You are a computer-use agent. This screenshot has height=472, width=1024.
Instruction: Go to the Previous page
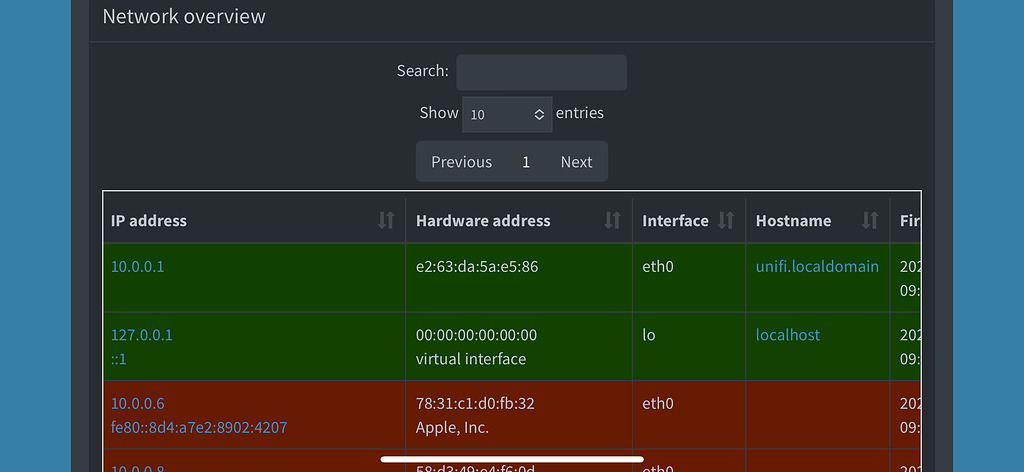pos(461,162)
